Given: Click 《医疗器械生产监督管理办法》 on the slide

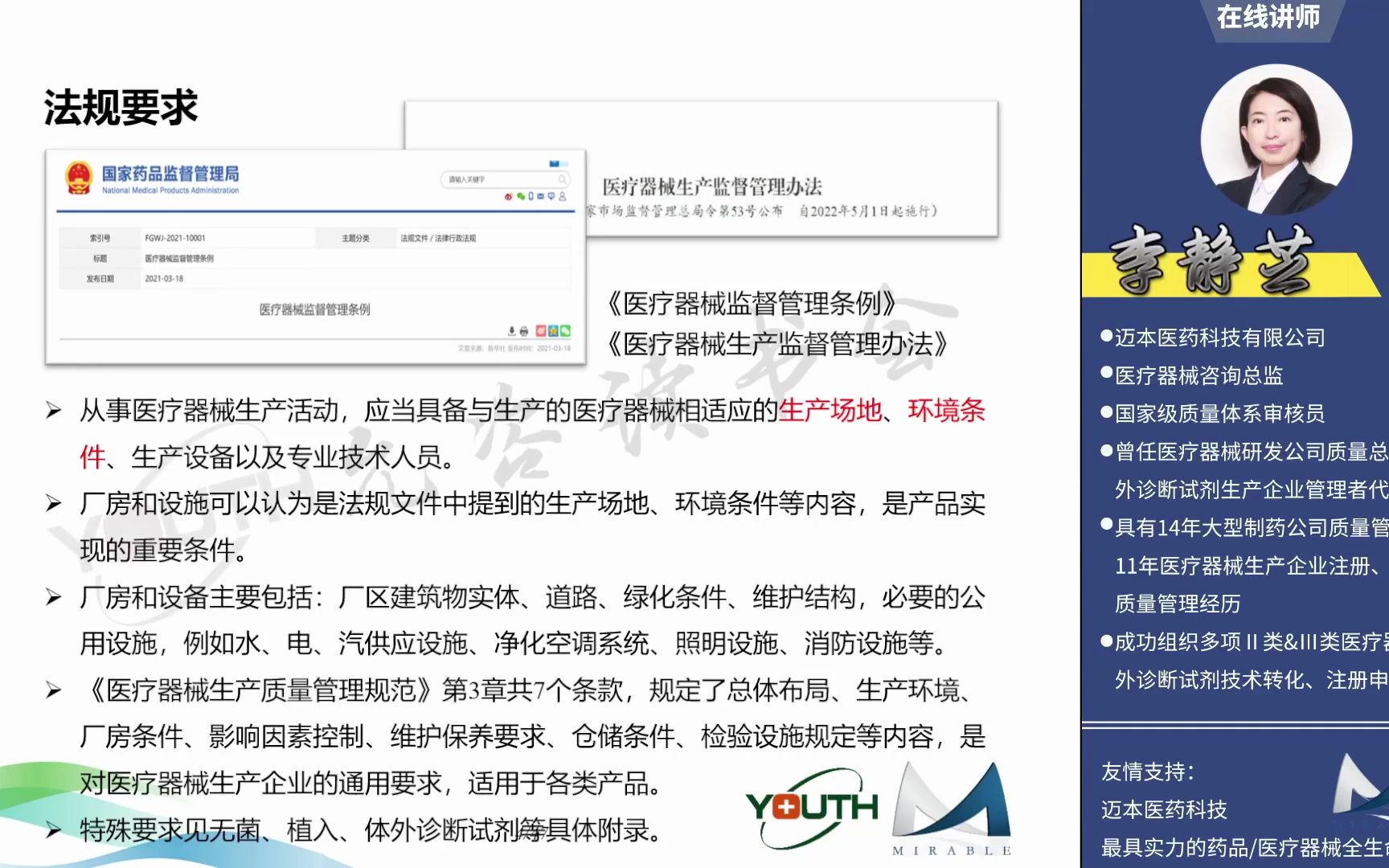Looking at the screenshot, I should coord(777,344).
